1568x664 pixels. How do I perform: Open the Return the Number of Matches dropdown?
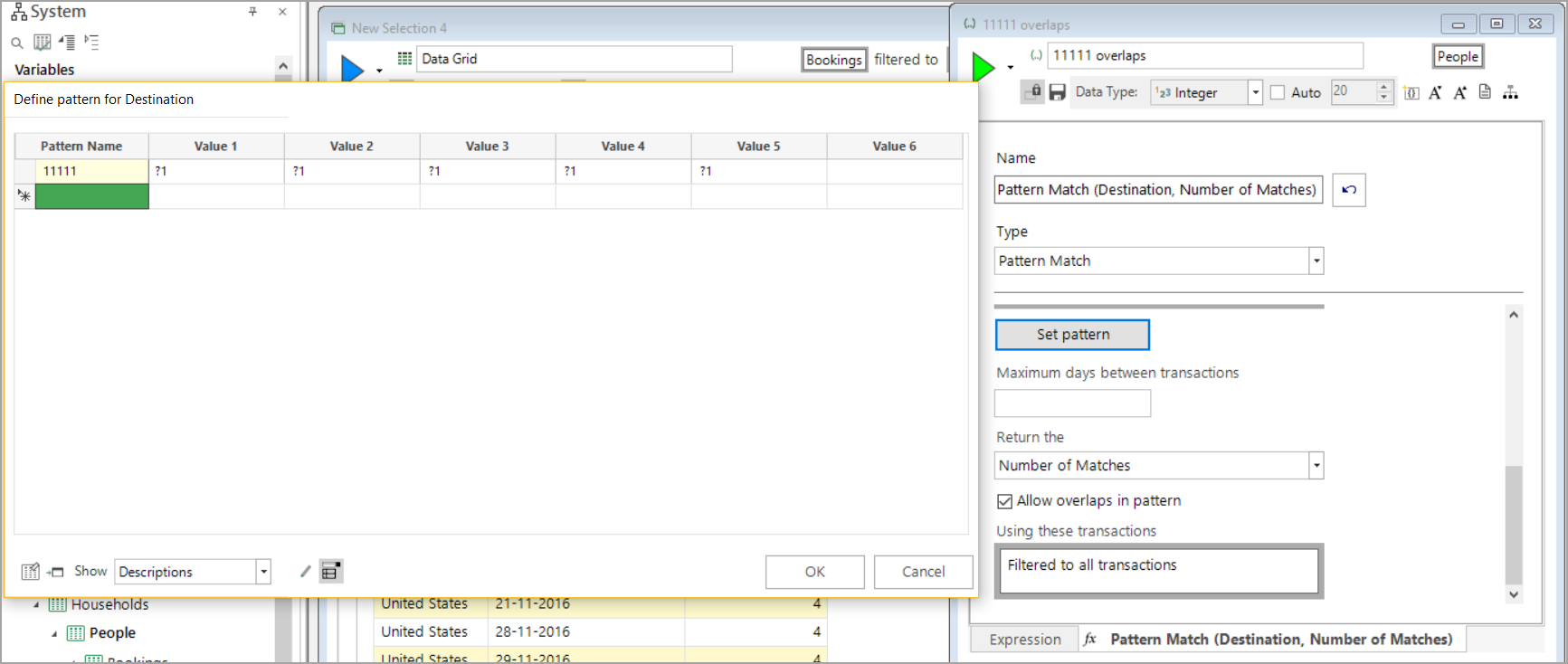1316,465
